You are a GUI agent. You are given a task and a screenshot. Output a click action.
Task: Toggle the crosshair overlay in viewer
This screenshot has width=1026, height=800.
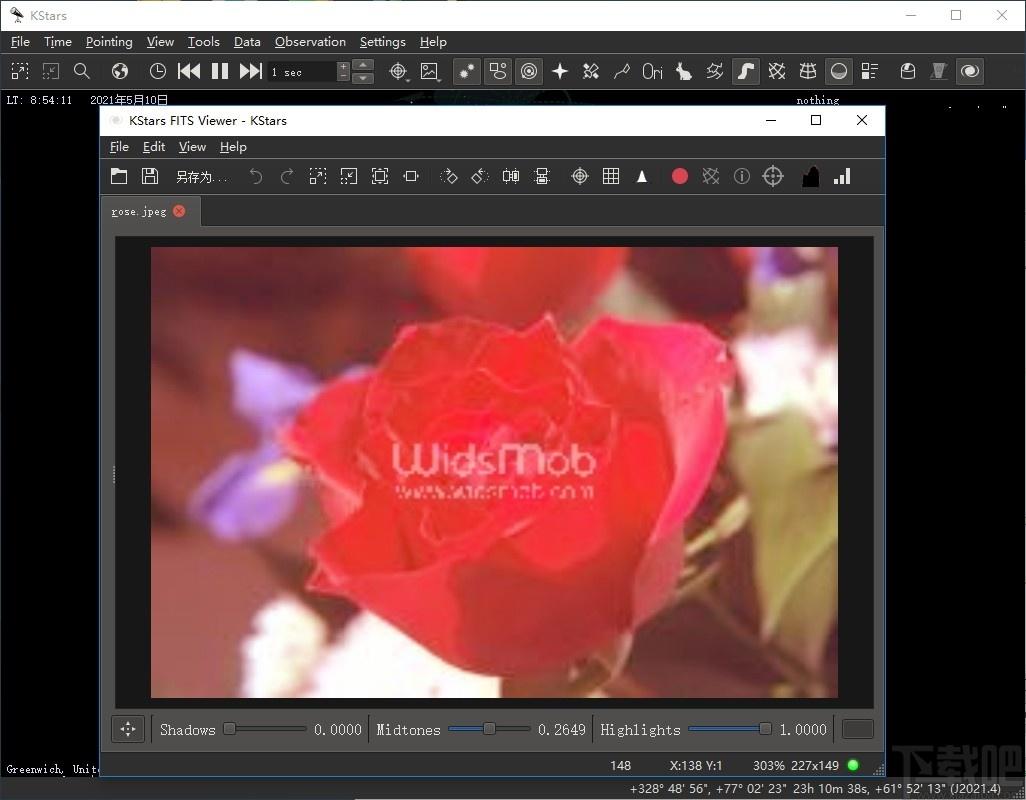(579, 176)
